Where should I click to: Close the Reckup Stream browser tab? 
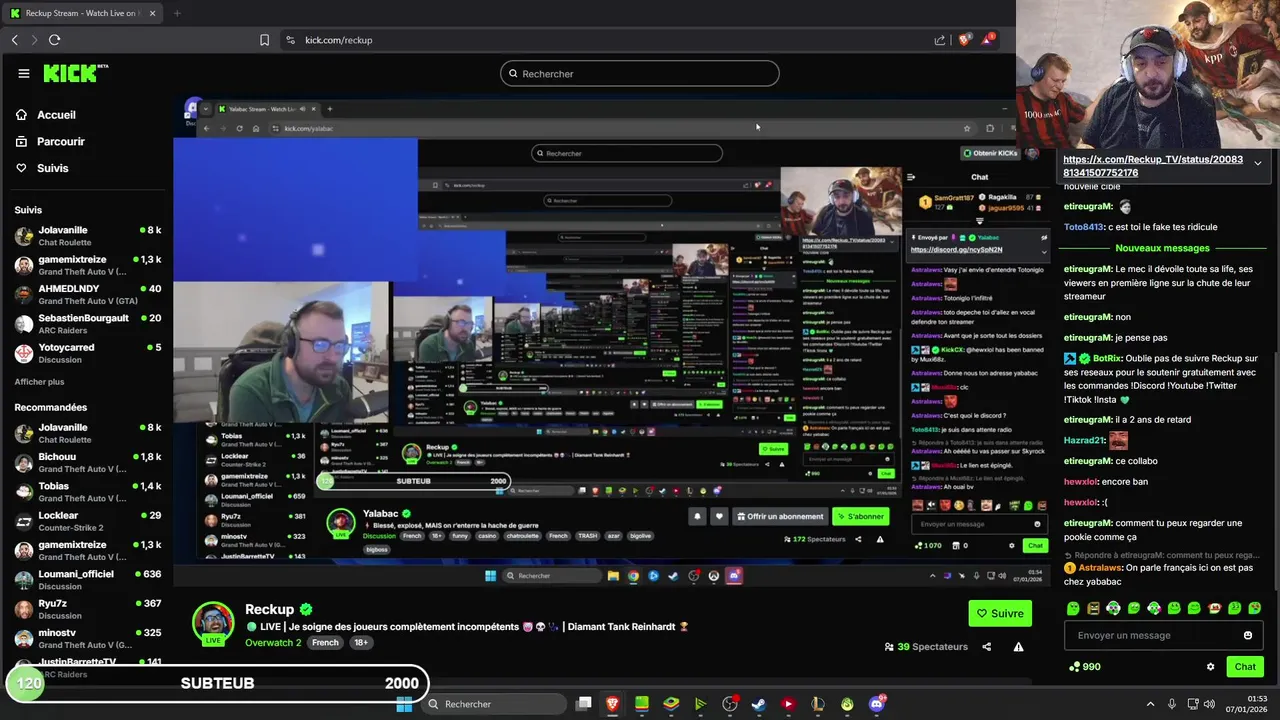(153, 13)
